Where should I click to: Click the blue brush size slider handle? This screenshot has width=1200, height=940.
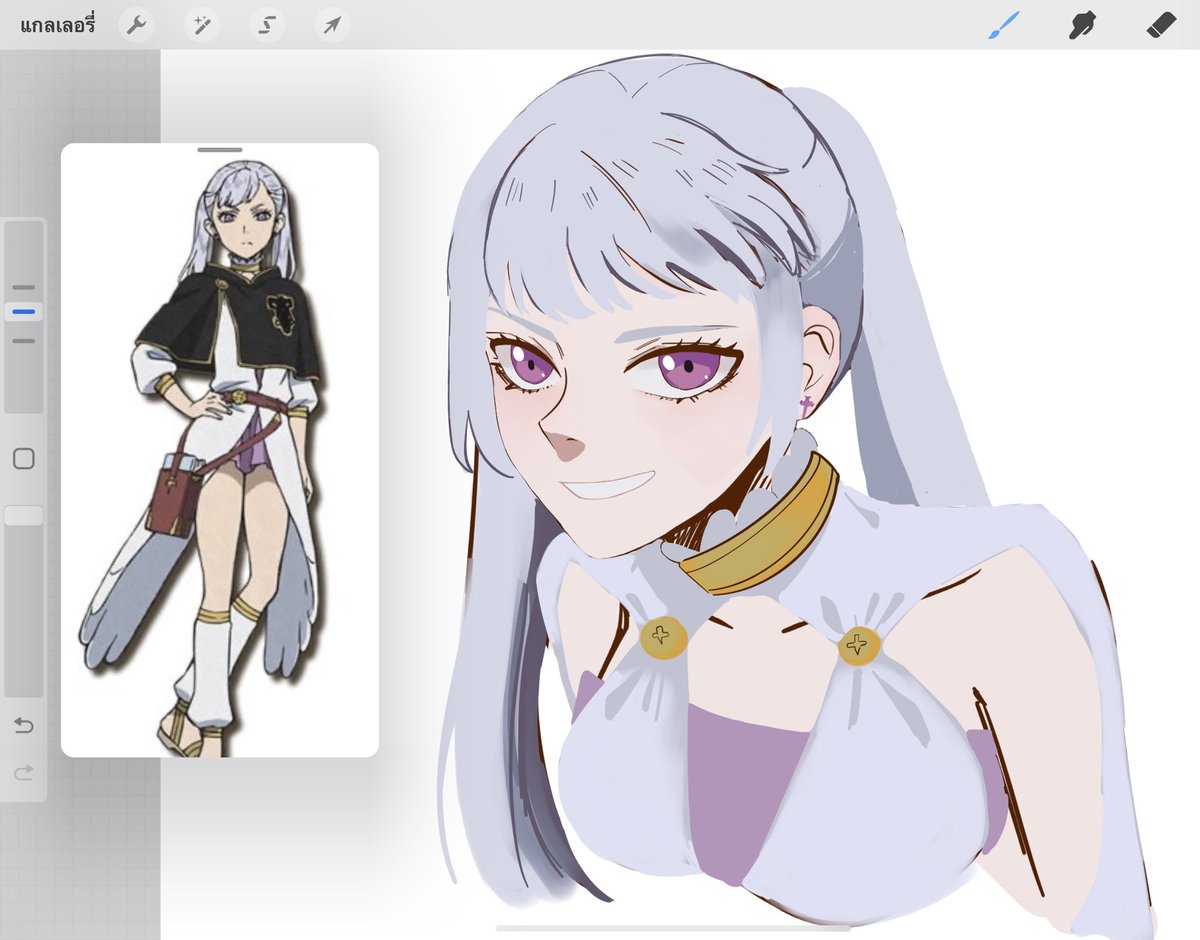pos(24,312)
